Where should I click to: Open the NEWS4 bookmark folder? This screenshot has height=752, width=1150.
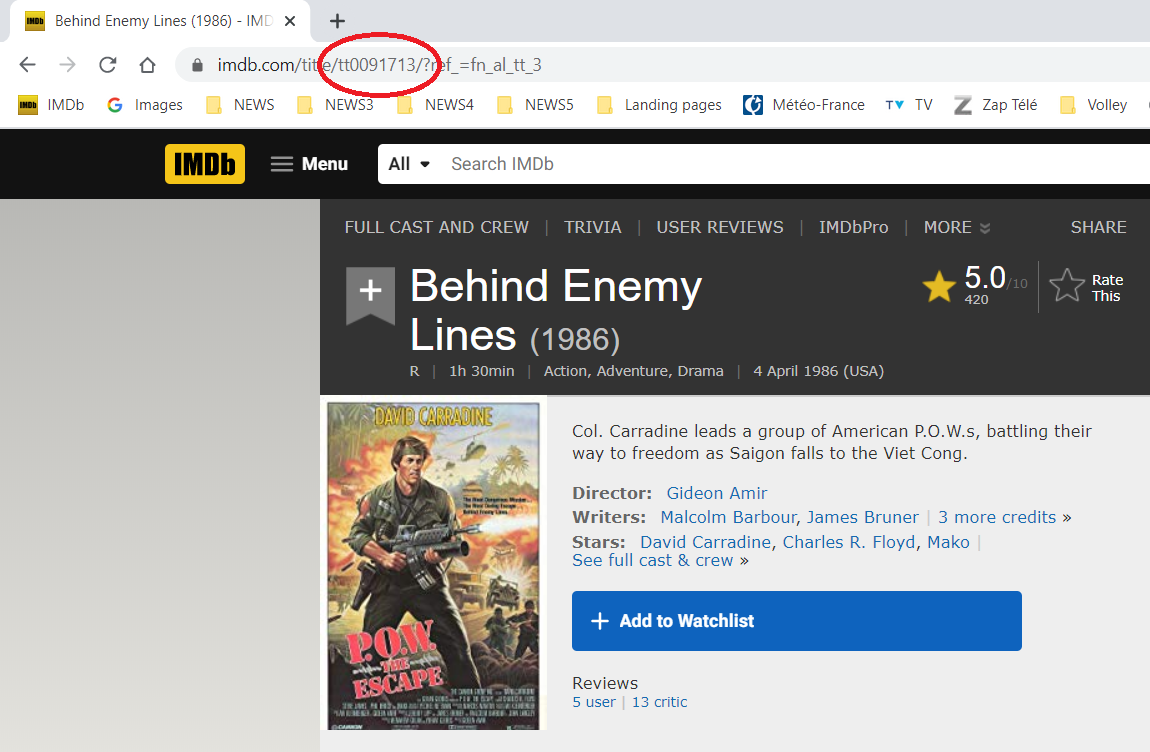coord(435,105)
